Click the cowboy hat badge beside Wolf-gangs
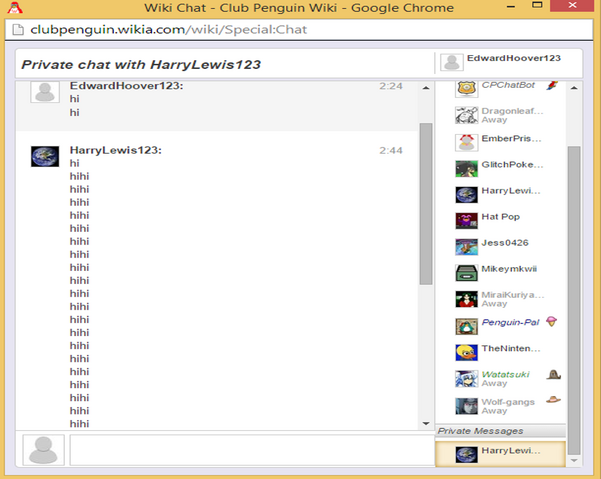 click(553, 400)
